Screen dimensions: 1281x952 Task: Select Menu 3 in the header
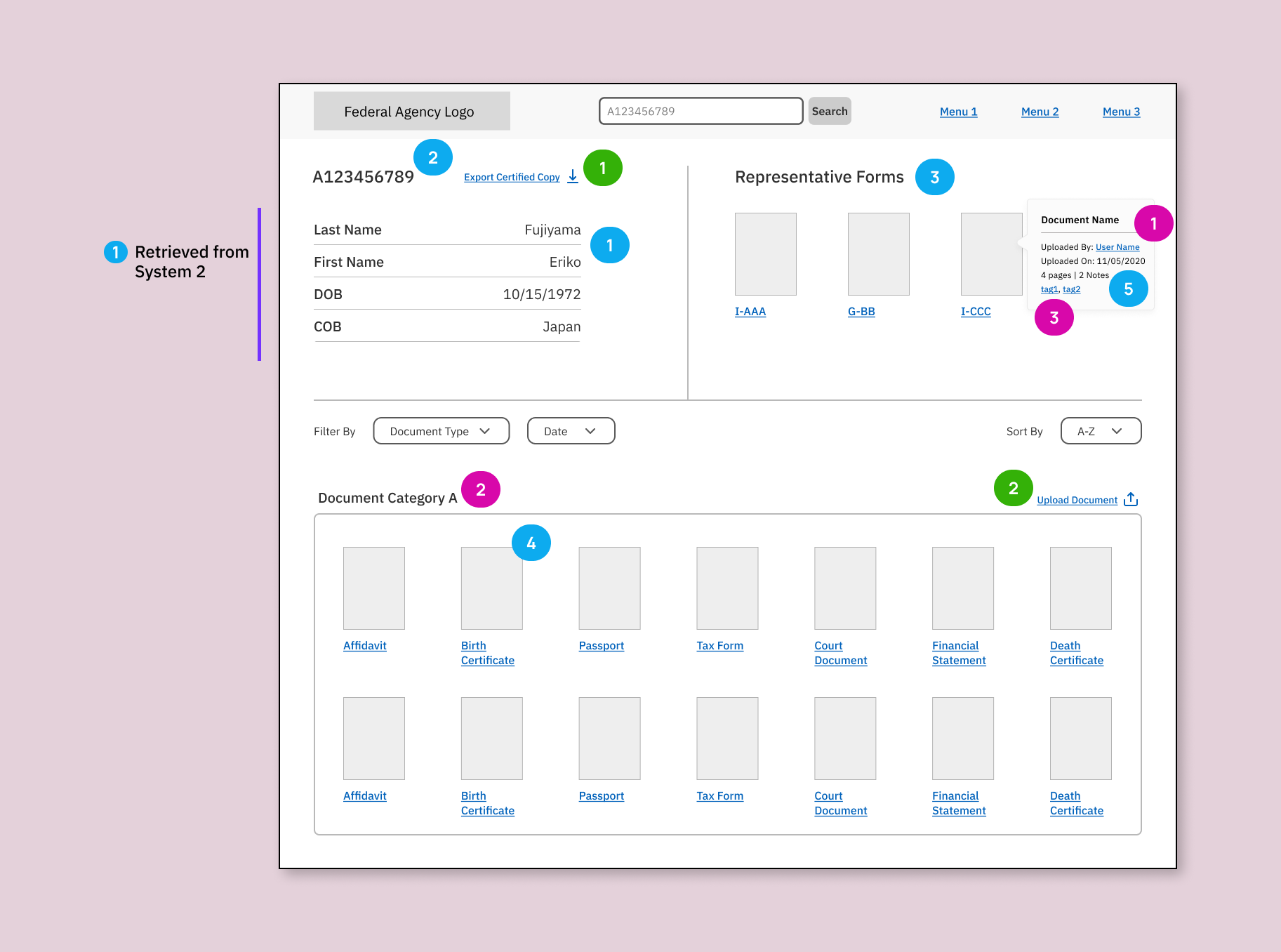coord(1121,112)
